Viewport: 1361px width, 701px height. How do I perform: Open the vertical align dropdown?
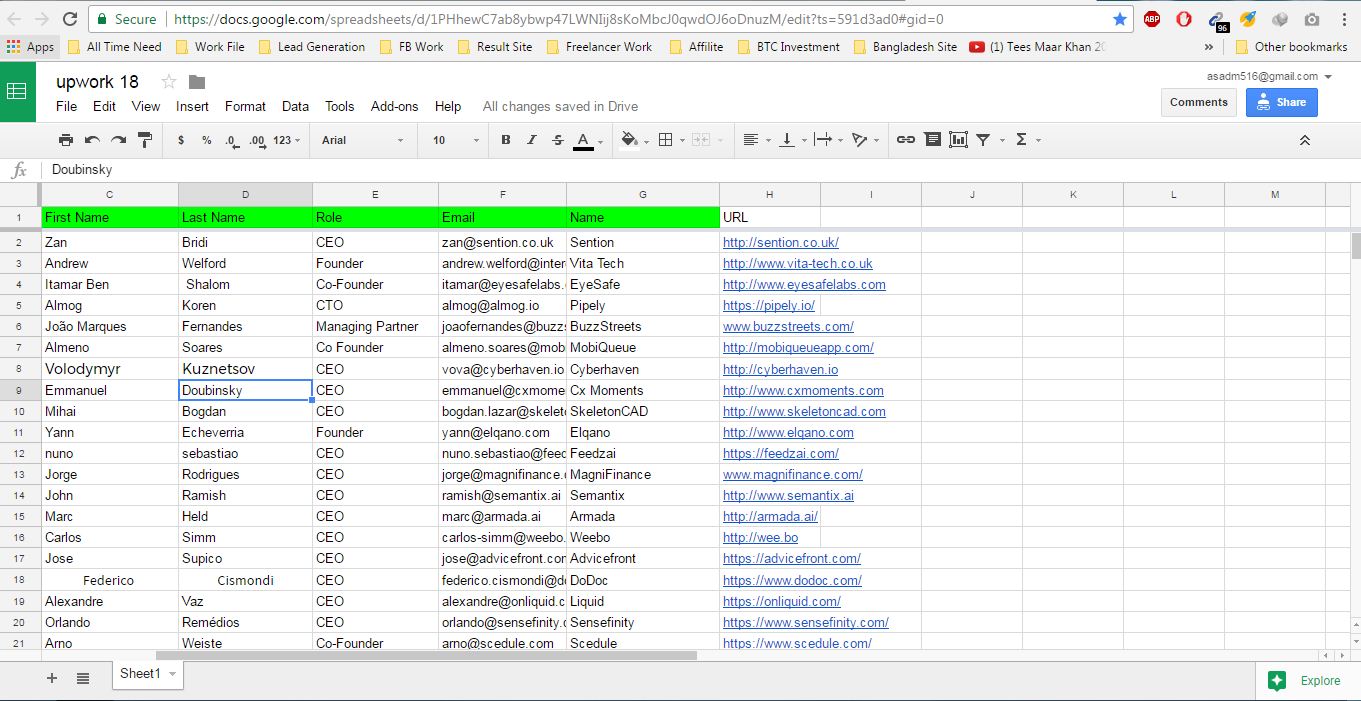792,140
